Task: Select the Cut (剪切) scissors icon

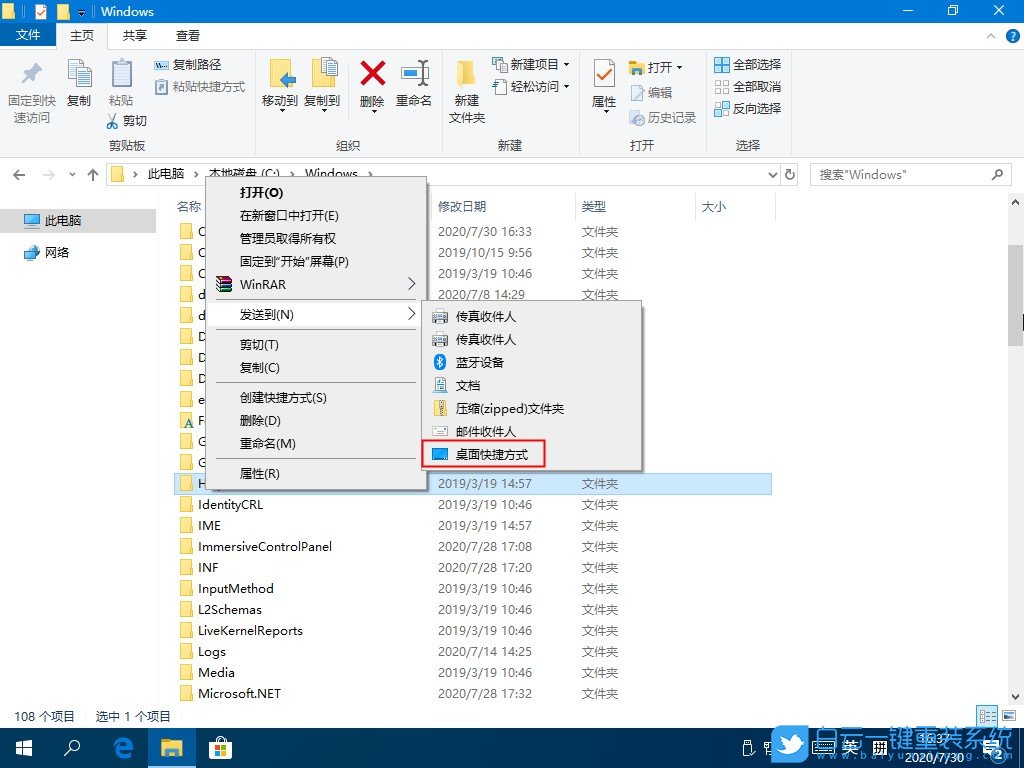Action: point(113,120)
